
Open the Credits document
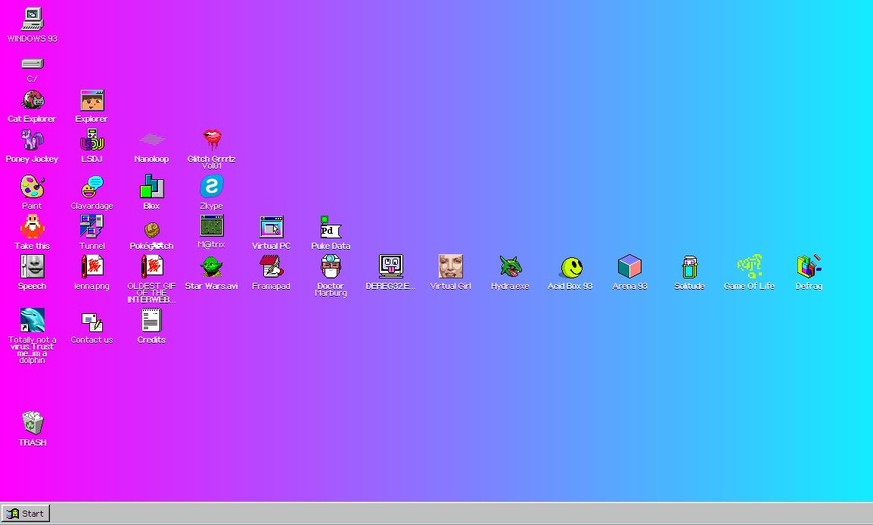pos(151,321)
